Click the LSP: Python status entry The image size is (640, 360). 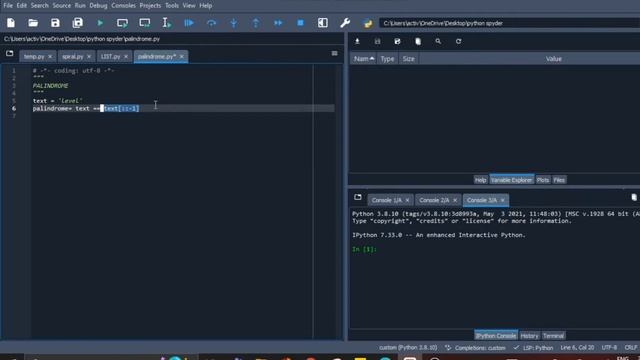533,348
